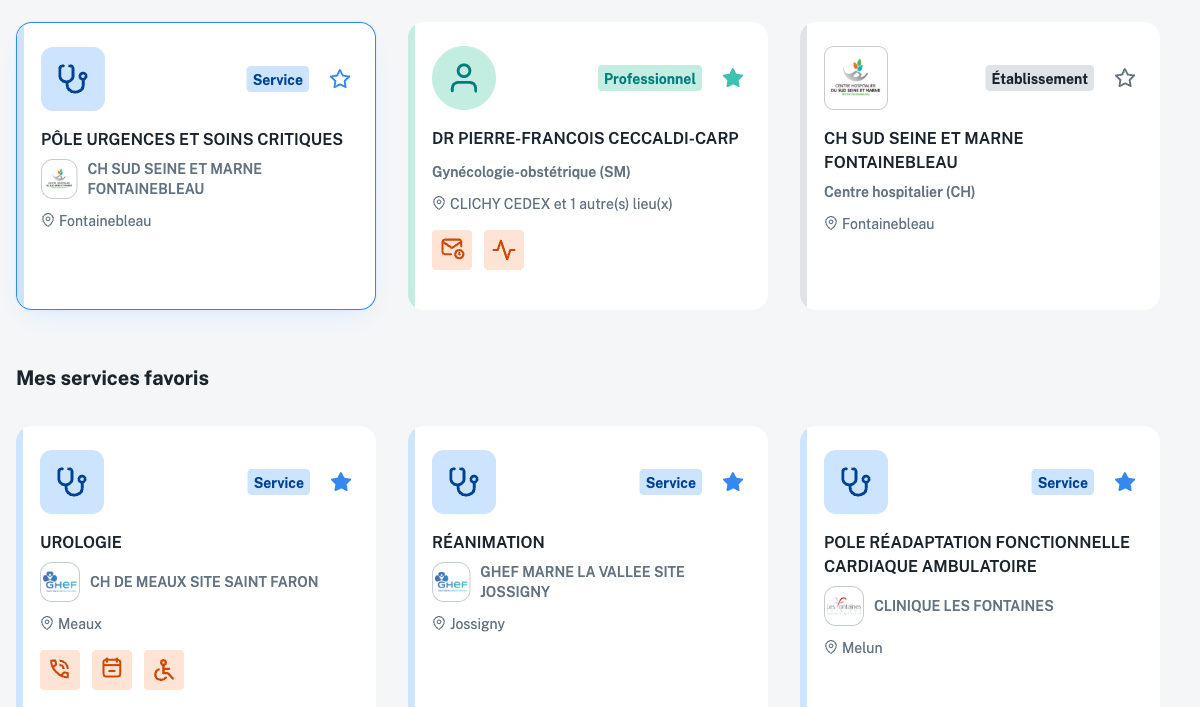Unfavorite Dr Pierre-Francois Ceccaldi-Carp with green star
The image size is (1200, 707).
[733, 78]
